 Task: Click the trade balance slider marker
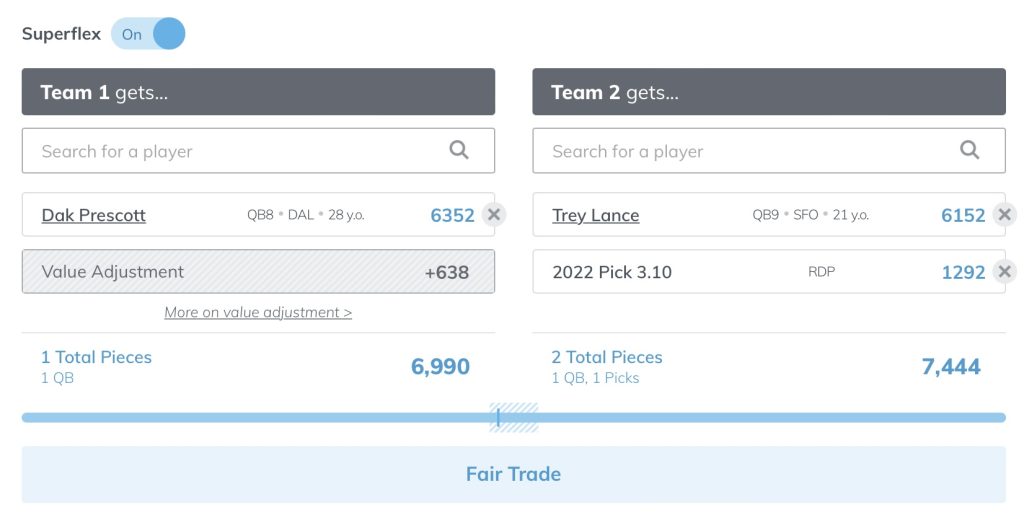[498, 417]
